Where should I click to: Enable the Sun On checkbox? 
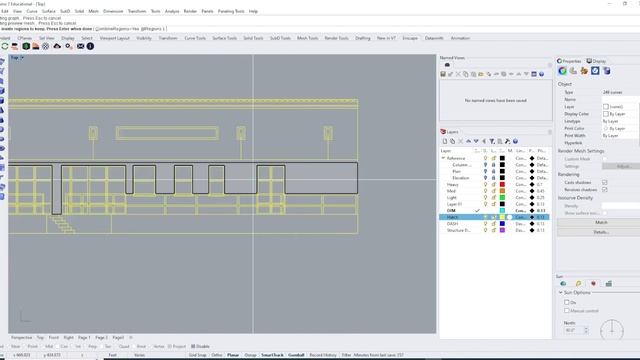567,302
